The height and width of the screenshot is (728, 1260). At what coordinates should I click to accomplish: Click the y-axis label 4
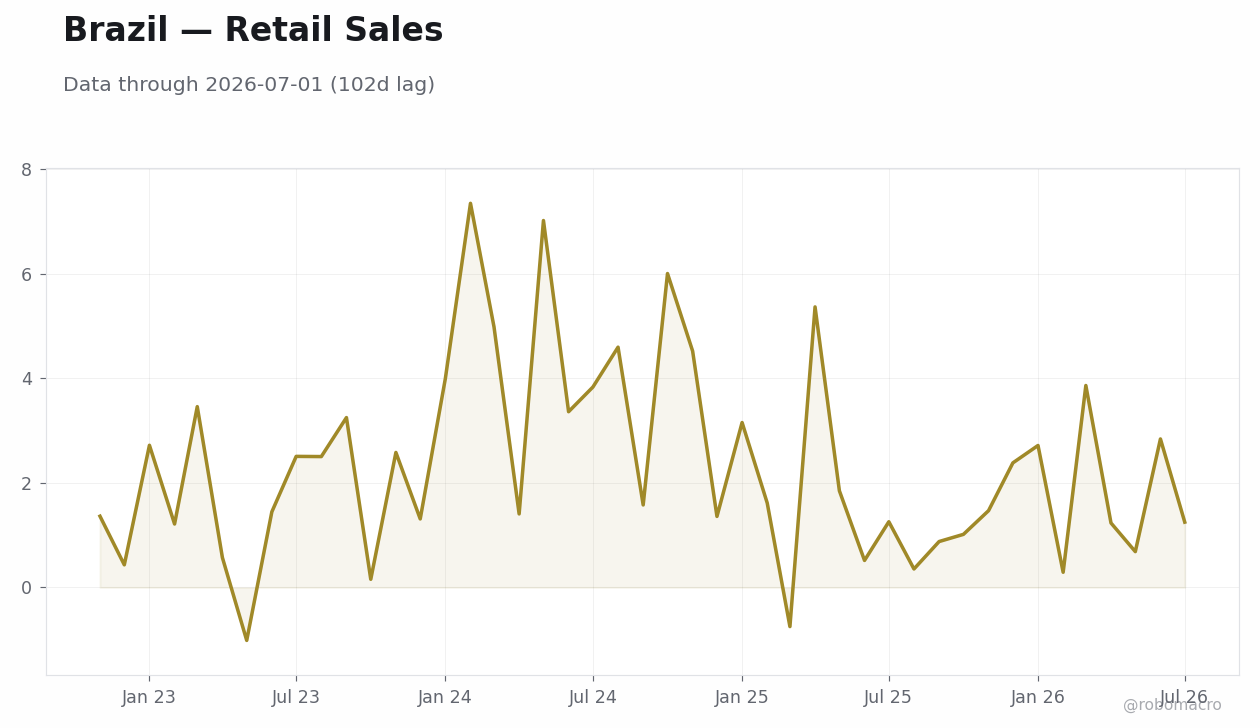click(27, 379)
